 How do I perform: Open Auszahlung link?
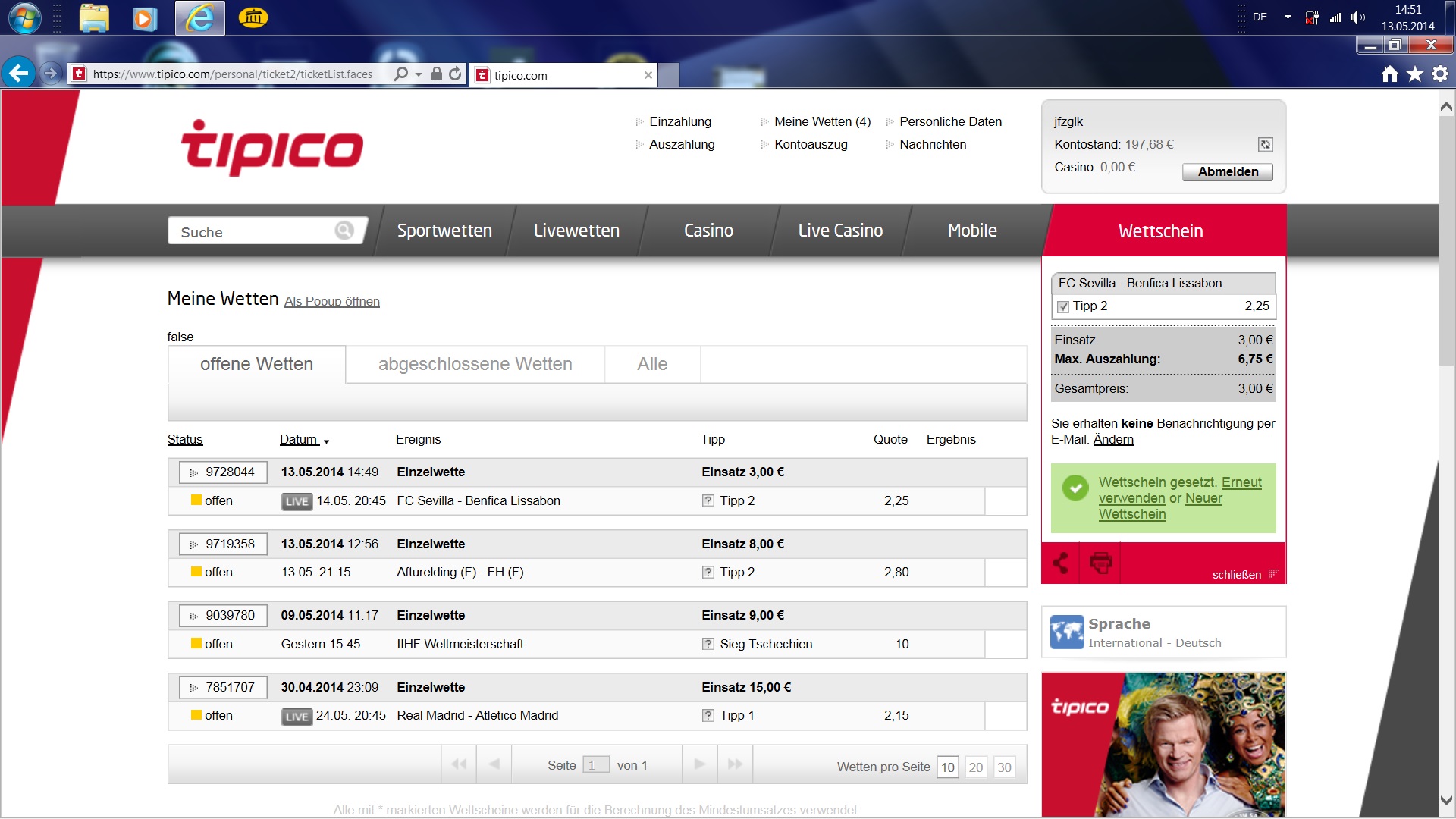click(x=682, y=144)
